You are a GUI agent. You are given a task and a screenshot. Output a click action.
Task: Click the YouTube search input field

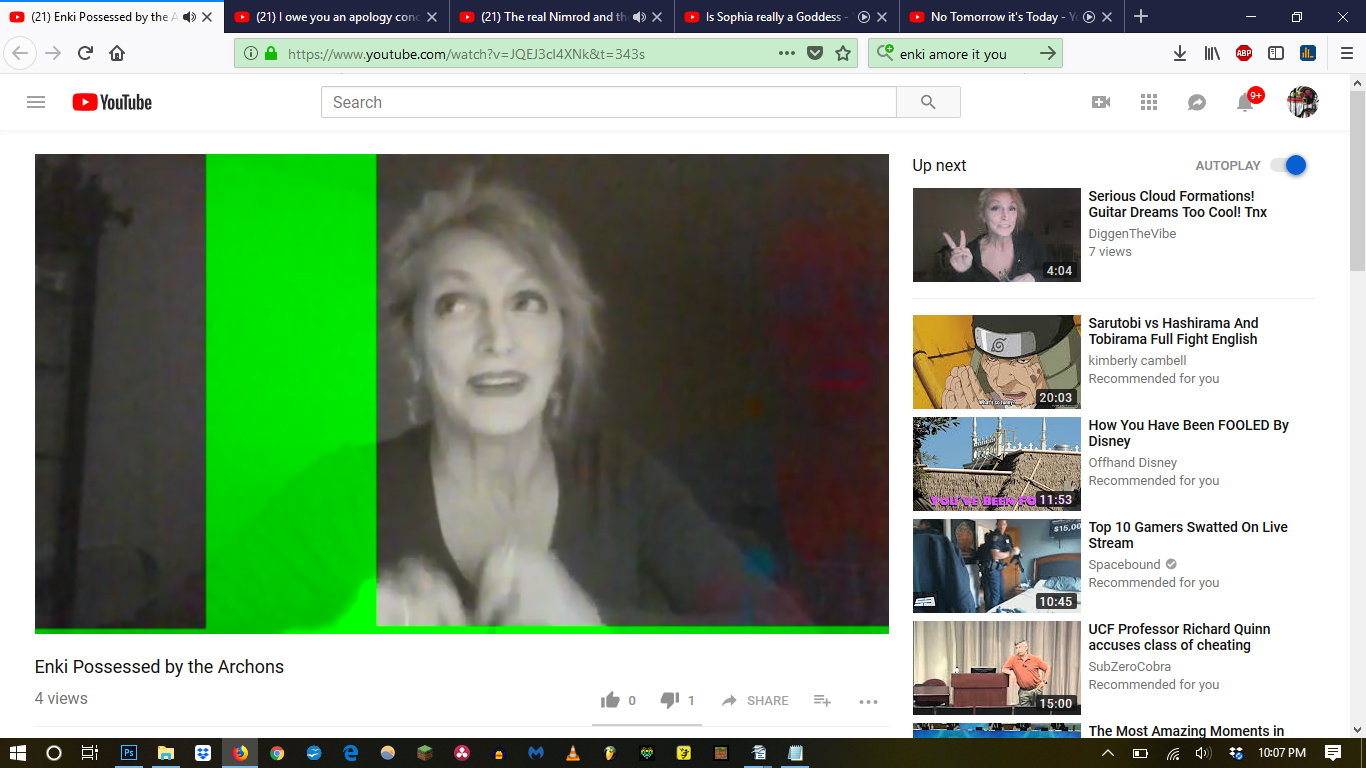[x=609, y=102]
